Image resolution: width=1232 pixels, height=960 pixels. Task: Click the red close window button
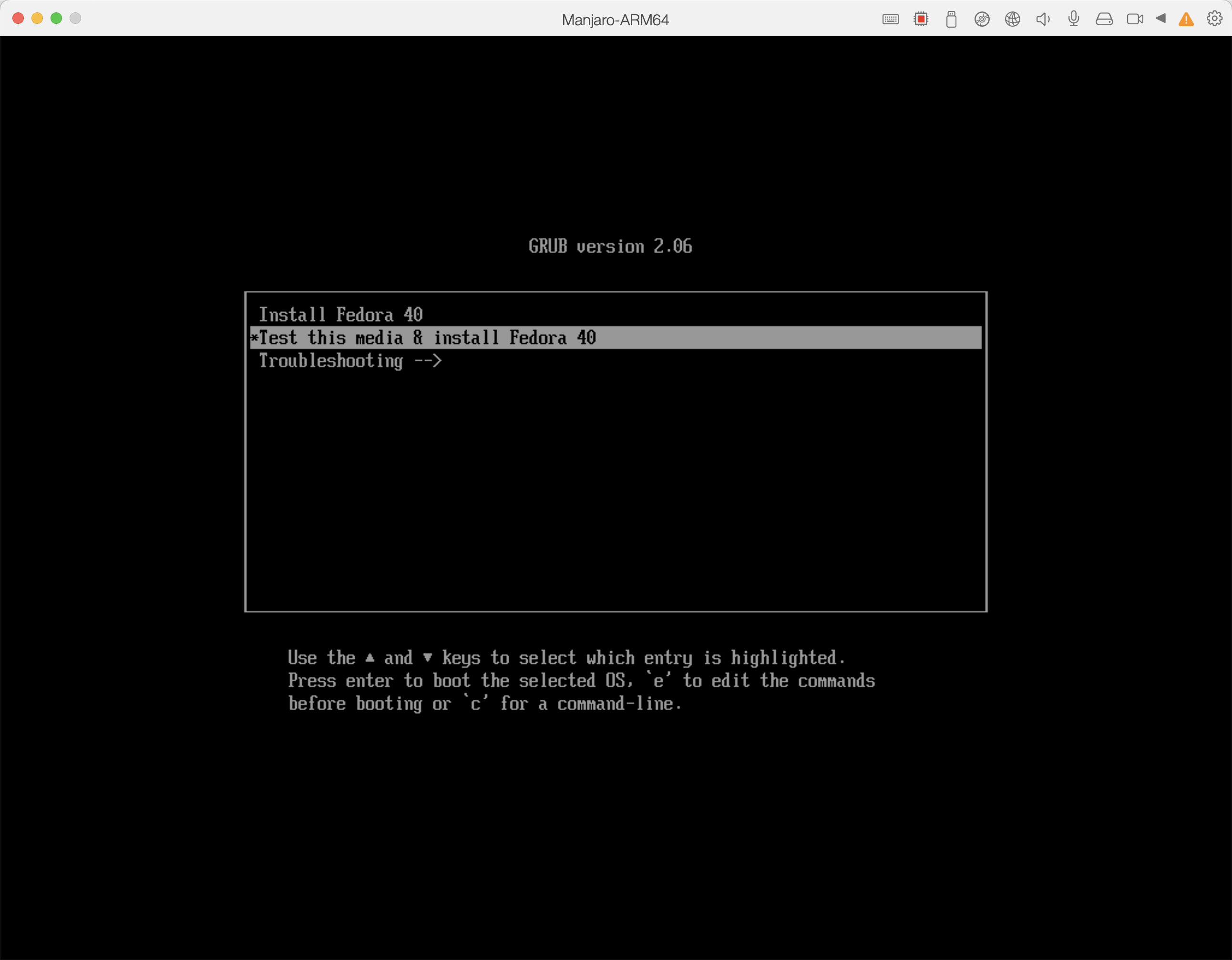click(18, 18)
